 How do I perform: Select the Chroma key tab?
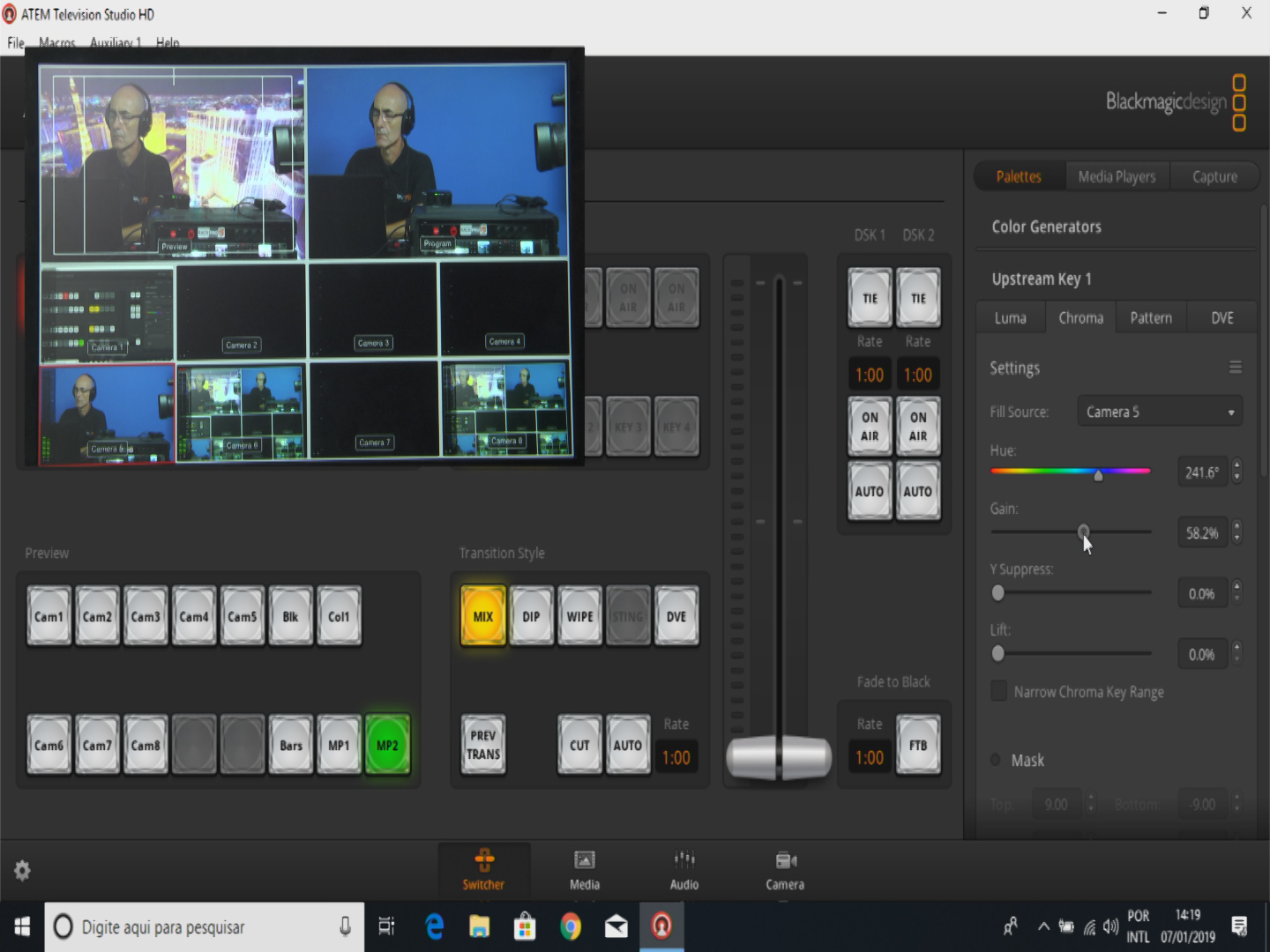coord(1080,317)
